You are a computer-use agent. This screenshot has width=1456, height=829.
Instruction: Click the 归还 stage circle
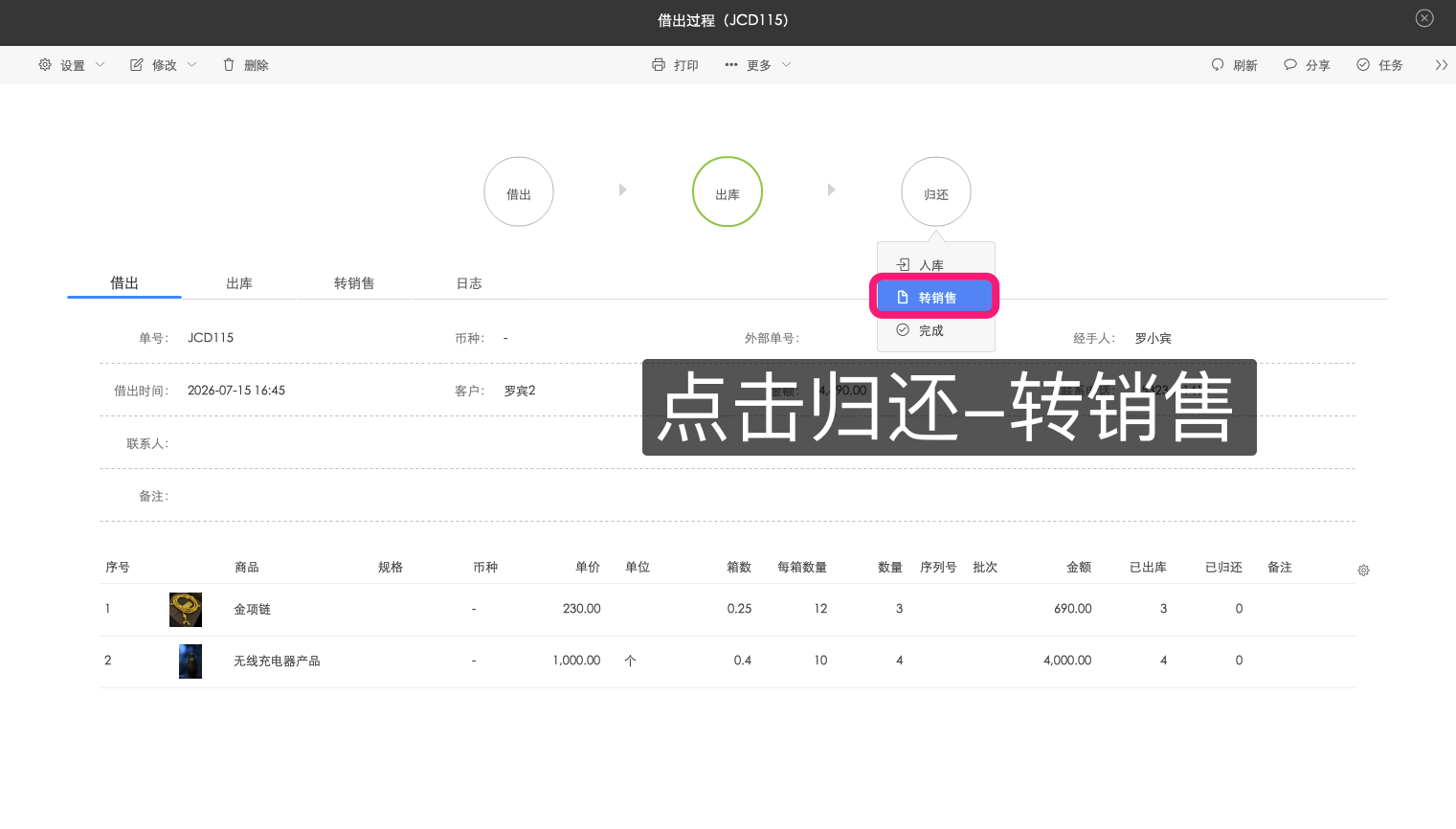pos(936,191)
